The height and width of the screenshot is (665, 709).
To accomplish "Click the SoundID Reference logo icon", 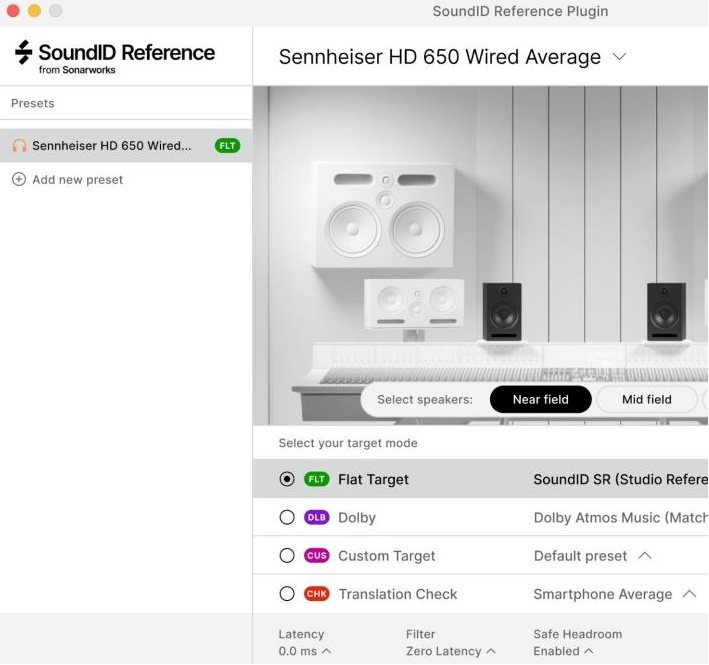I will point(23,53).
